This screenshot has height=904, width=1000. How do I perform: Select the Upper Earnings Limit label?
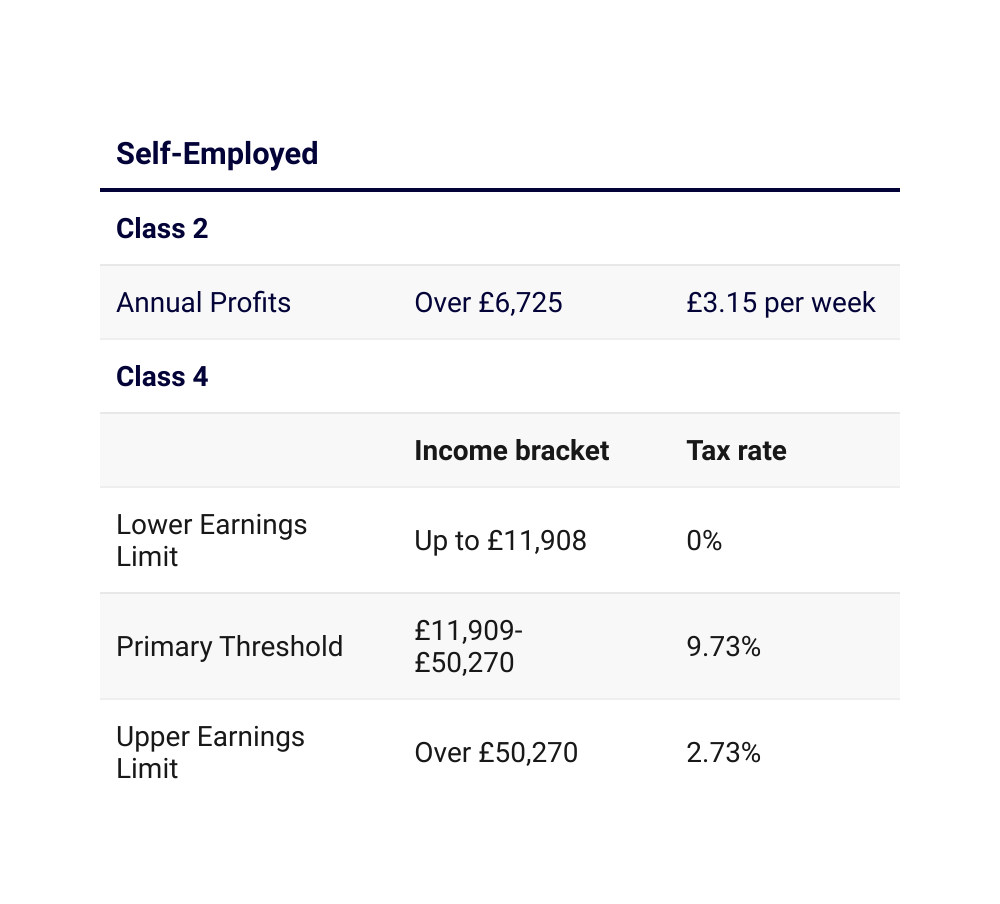click(210, 753)
